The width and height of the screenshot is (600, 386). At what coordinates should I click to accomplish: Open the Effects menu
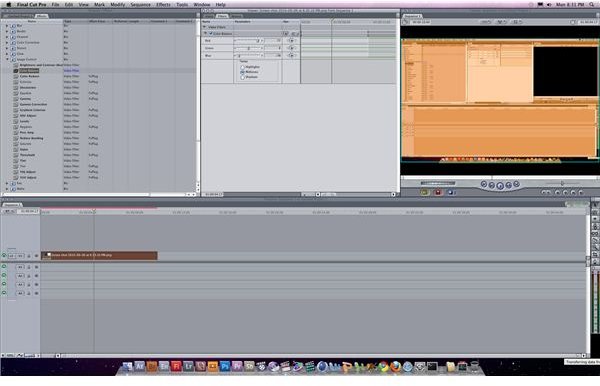click(163, 5)
